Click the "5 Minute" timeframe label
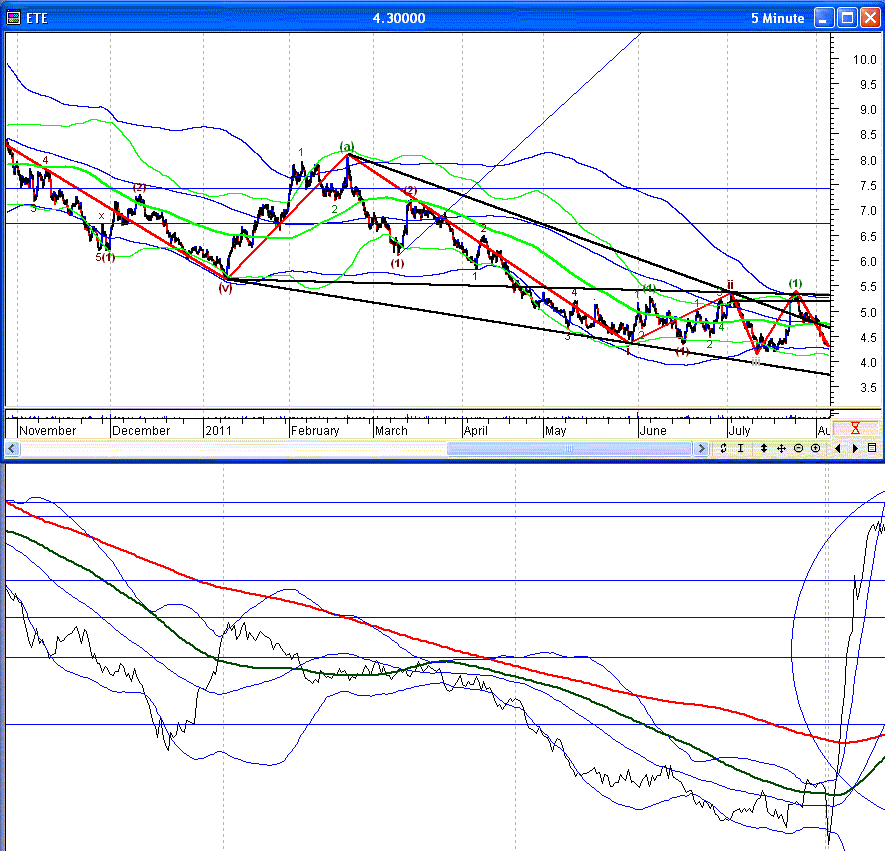This screenshot has width=885, height=851. 777,19
